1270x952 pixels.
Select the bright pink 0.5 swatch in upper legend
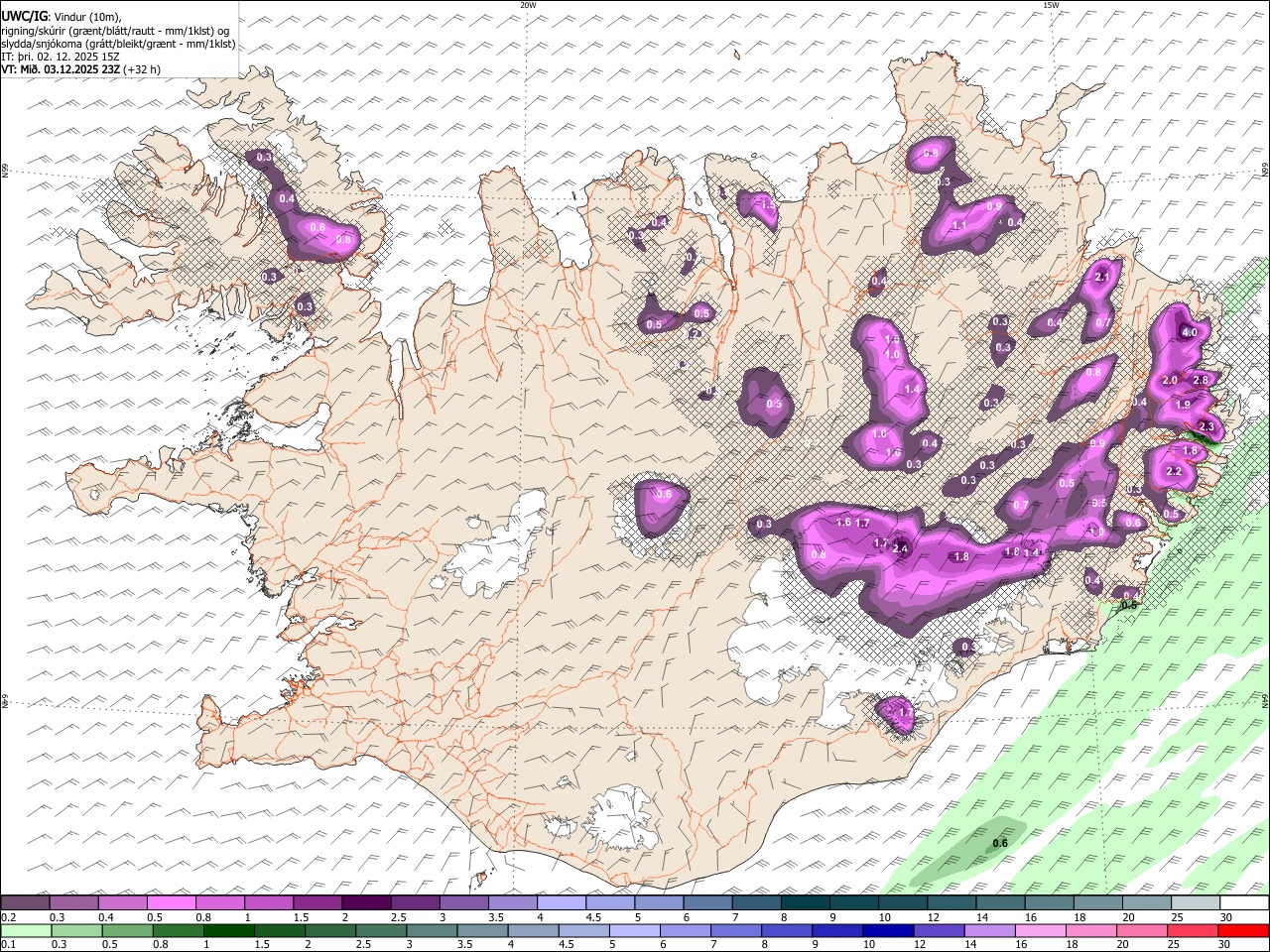[171, 902]
